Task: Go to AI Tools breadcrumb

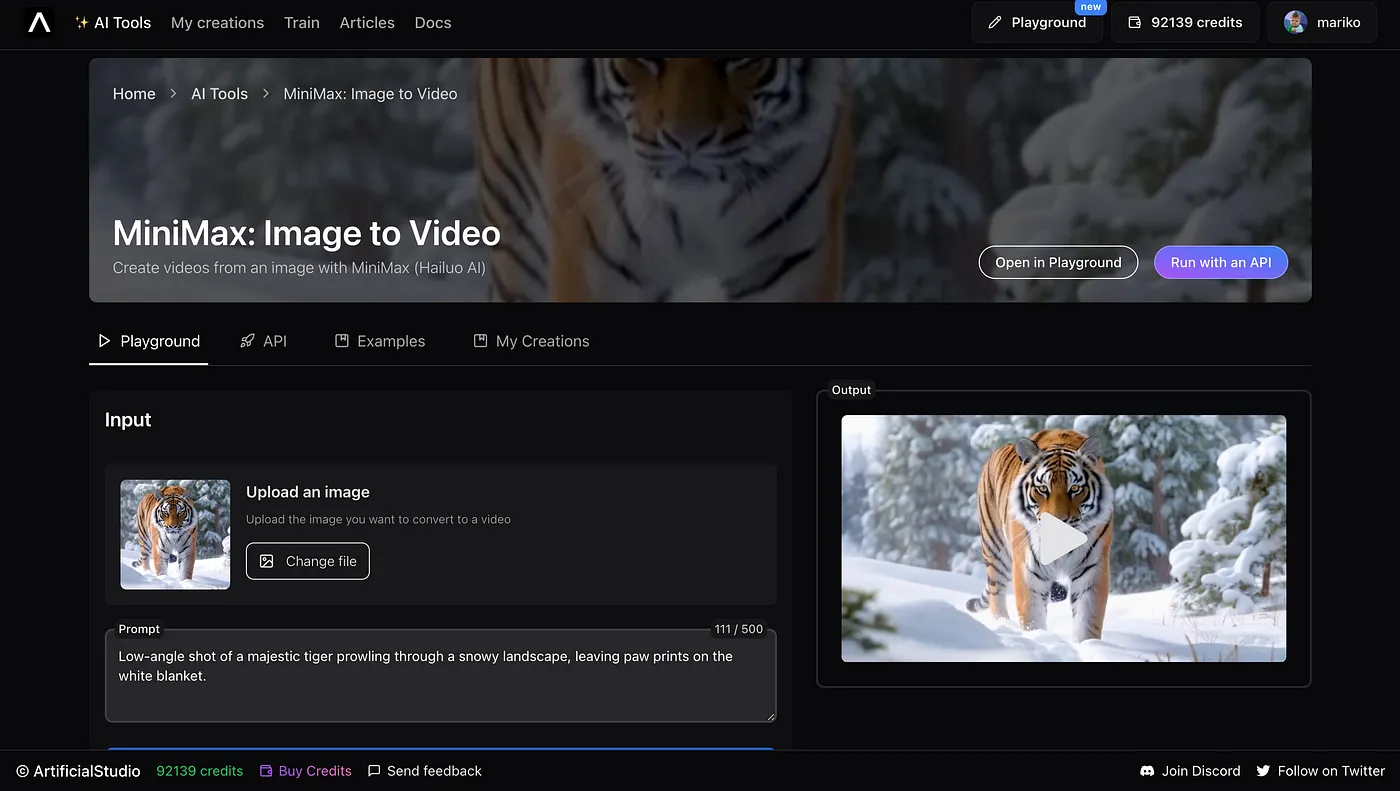Action: click(x=219, y=94)
